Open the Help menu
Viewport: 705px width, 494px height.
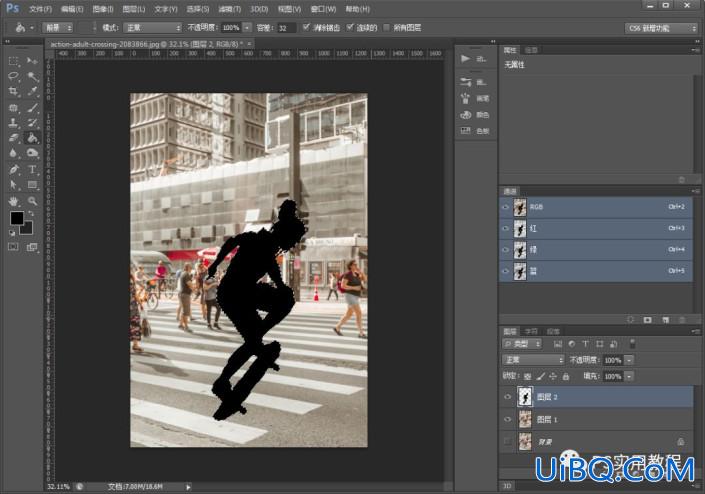point(358,9)
